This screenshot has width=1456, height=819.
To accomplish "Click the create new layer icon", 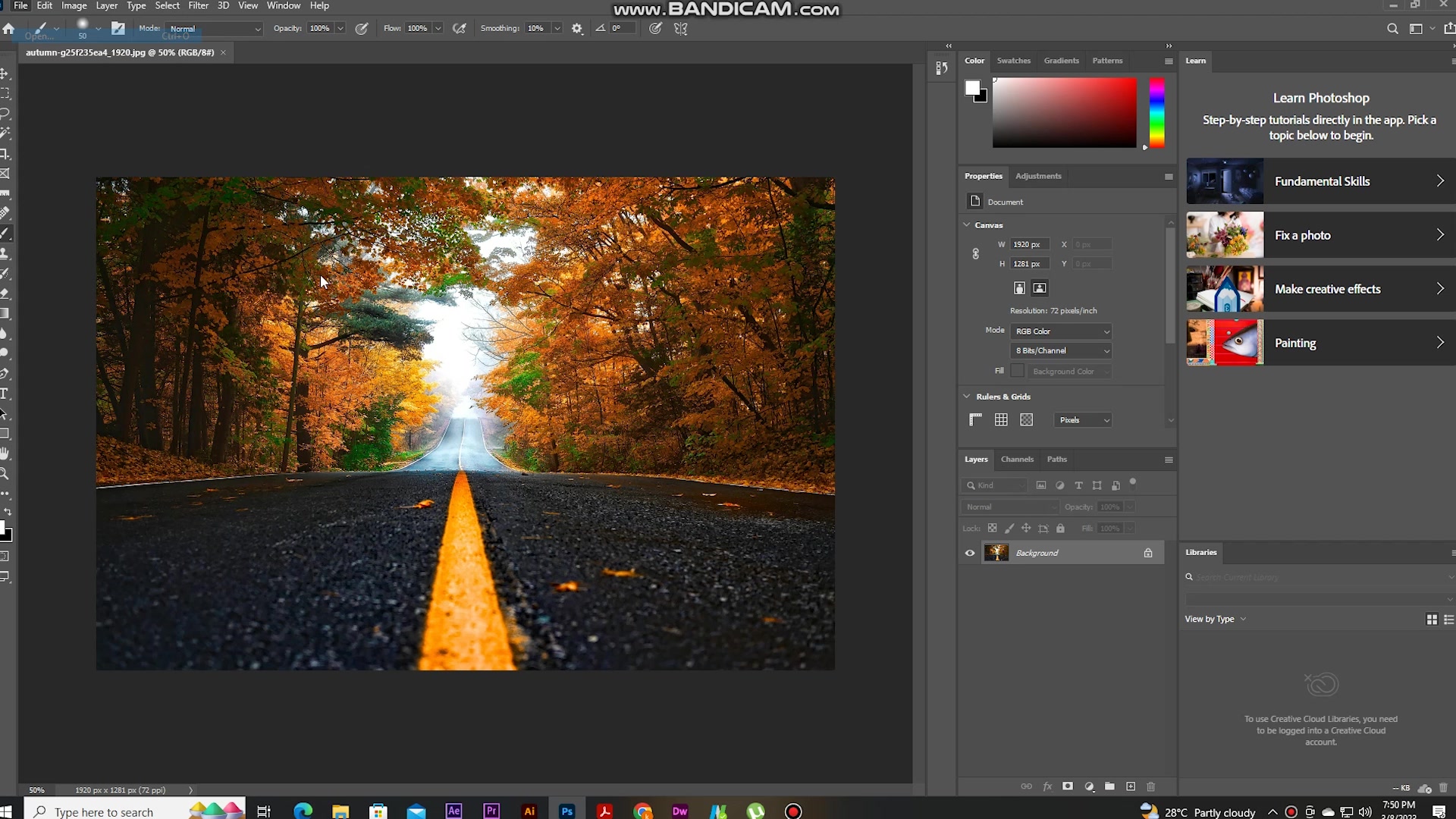I will click(x=1131, y=786).
